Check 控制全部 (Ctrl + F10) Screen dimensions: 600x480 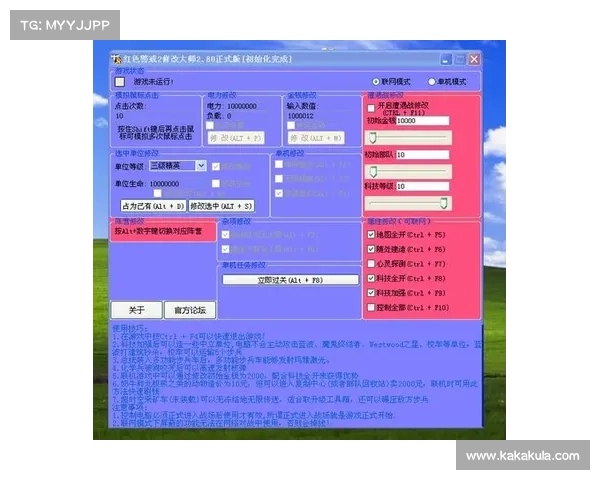coord(371,307)
